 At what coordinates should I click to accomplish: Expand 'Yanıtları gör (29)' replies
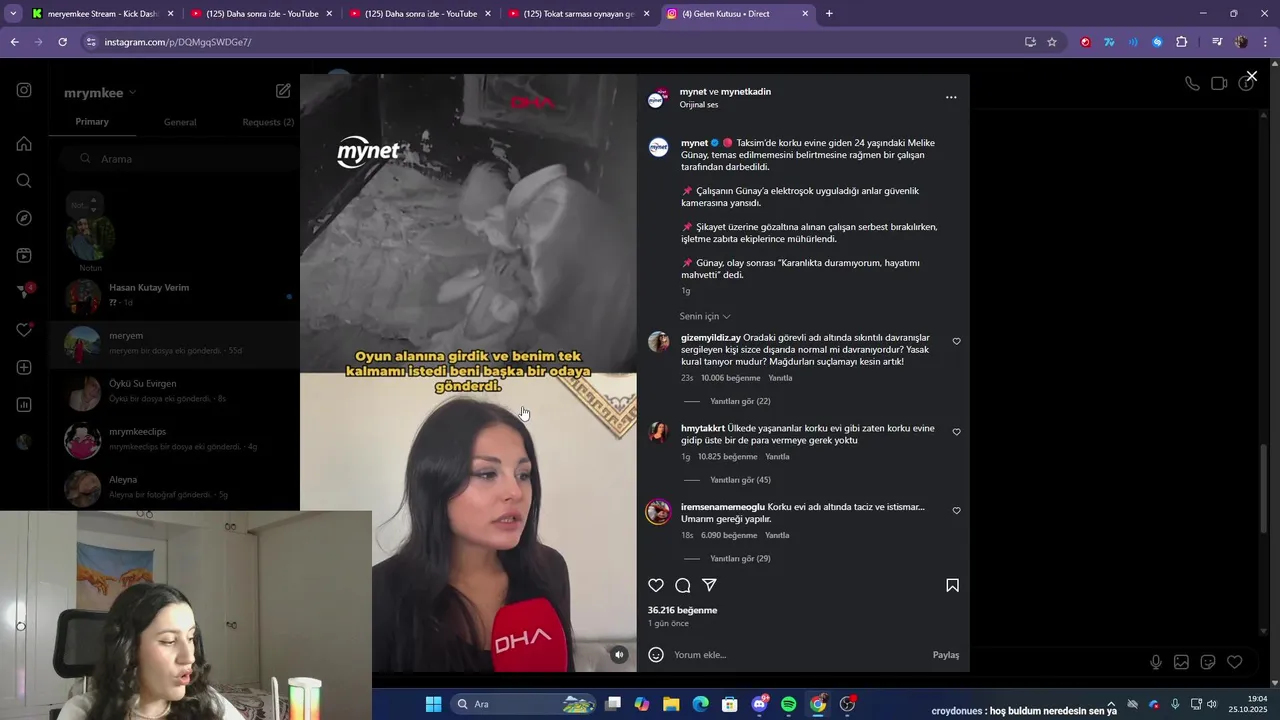pyautogui.click(x=740, y=559)
